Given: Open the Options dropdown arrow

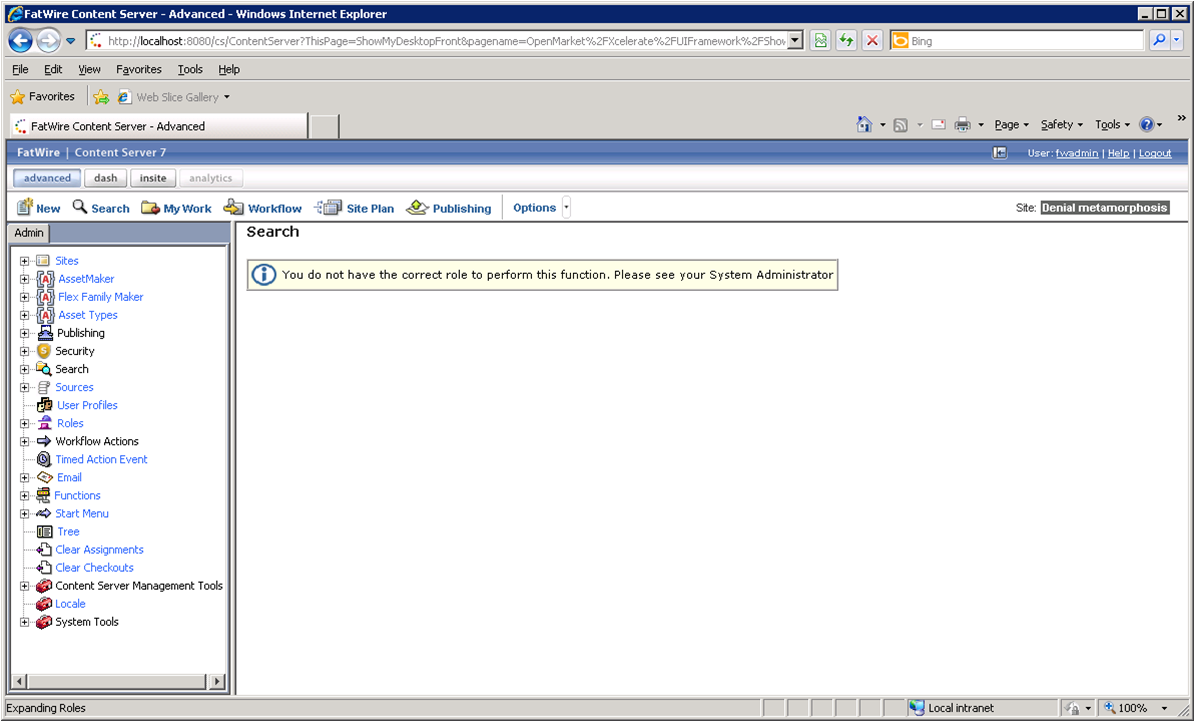Looking at the screenshot, I should 566,207.
